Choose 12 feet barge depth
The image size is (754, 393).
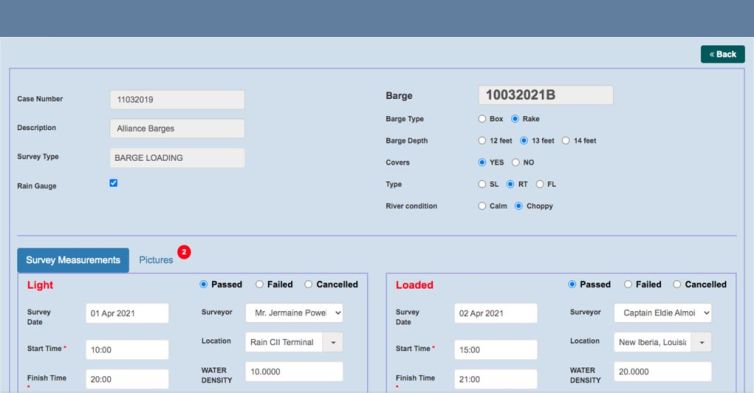click(x=482, y=140)
